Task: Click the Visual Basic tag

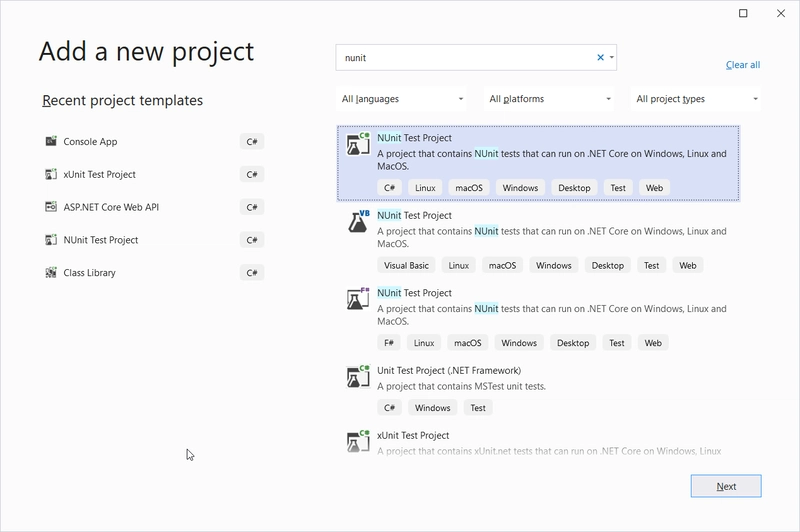Action: (406, 265)
